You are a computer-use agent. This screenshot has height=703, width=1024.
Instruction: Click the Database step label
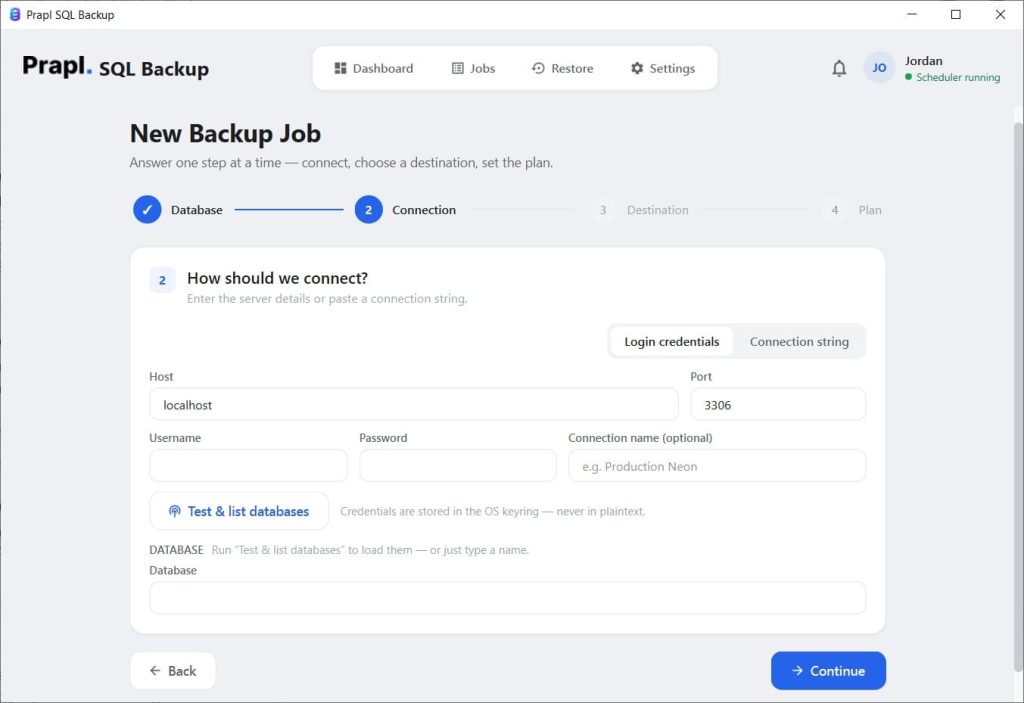click(x=197, y=210)
